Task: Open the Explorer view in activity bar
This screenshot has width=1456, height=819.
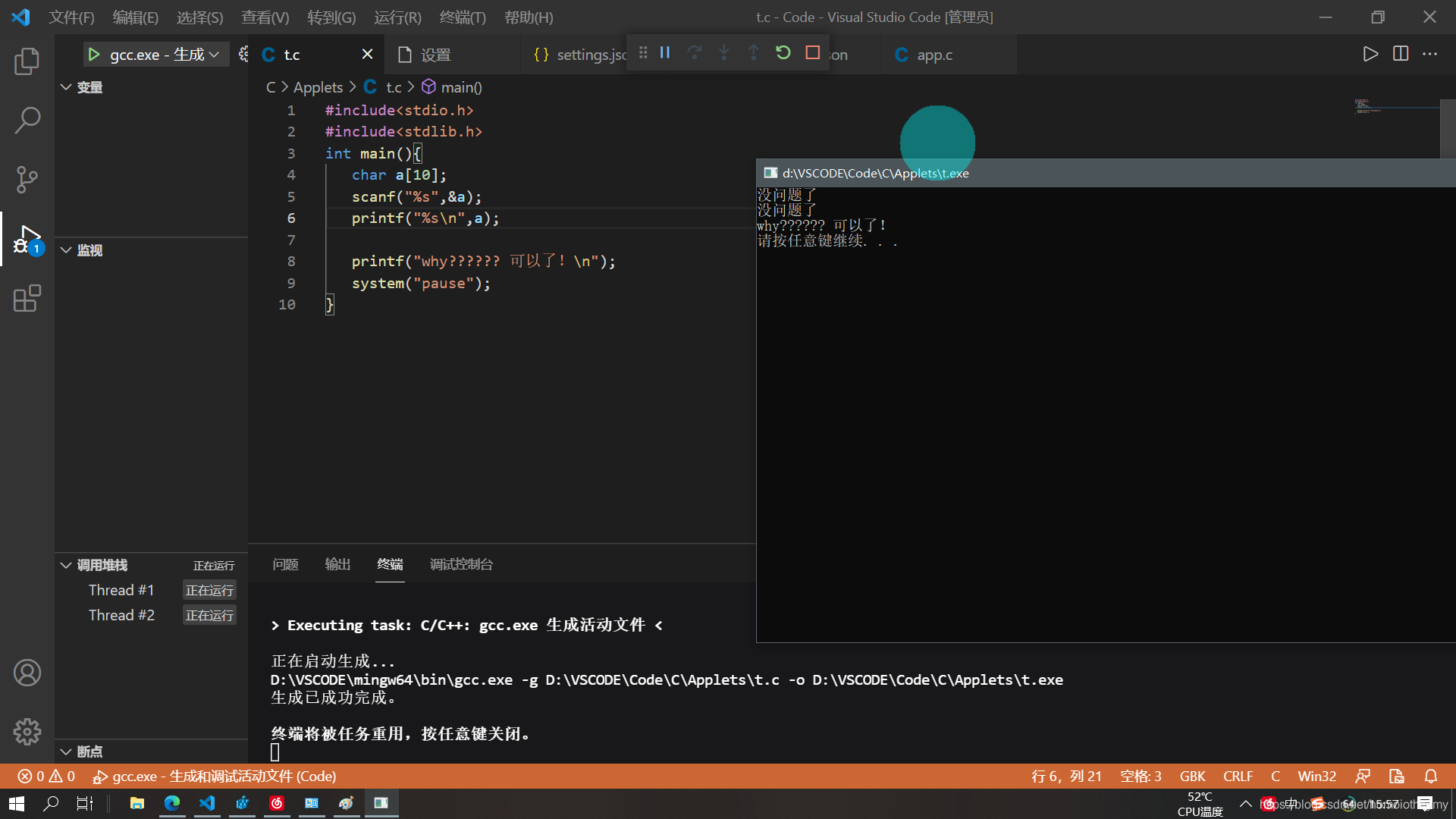Action: (27, 61)
